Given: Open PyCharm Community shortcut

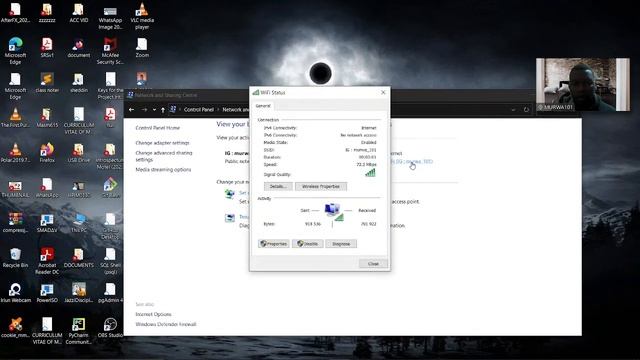Looking at the screenshot, I should [78, 331].
